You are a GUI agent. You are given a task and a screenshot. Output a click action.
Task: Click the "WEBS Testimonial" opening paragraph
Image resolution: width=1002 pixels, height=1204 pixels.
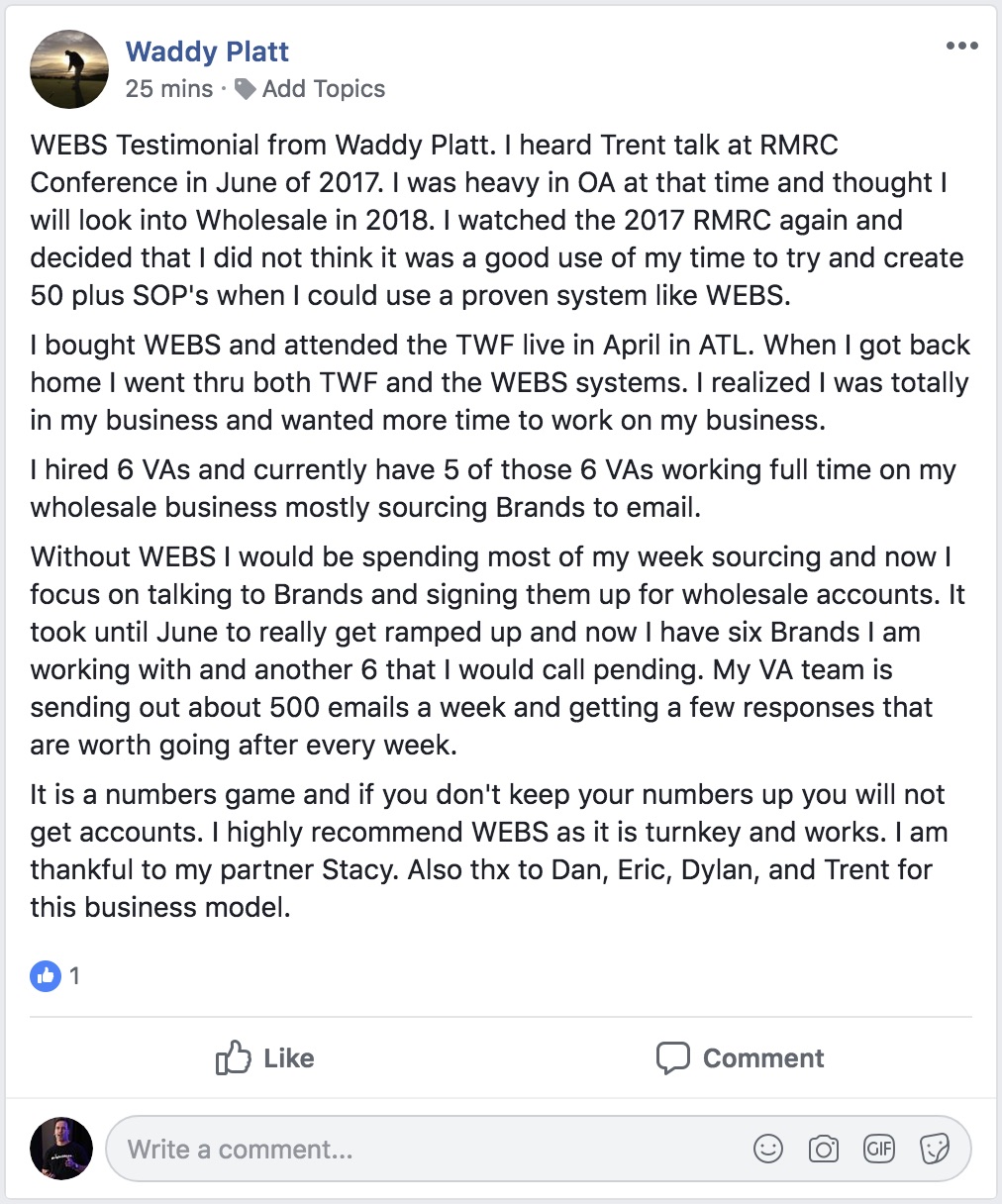[x=497, y=220]
